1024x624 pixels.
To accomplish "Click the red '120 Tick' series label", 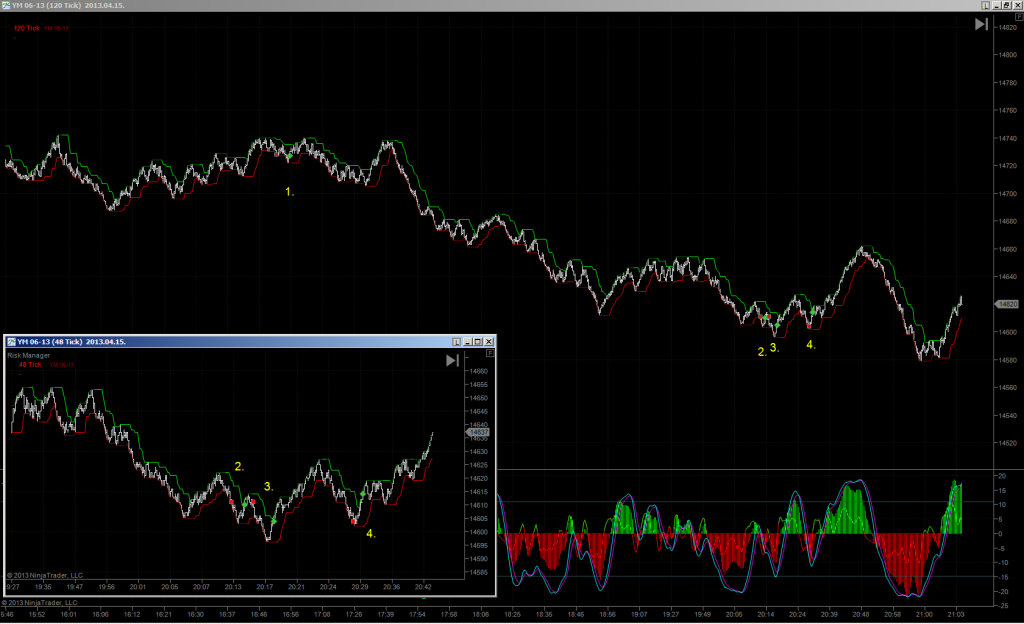I will pyautogui.click(x=27, y=28).
